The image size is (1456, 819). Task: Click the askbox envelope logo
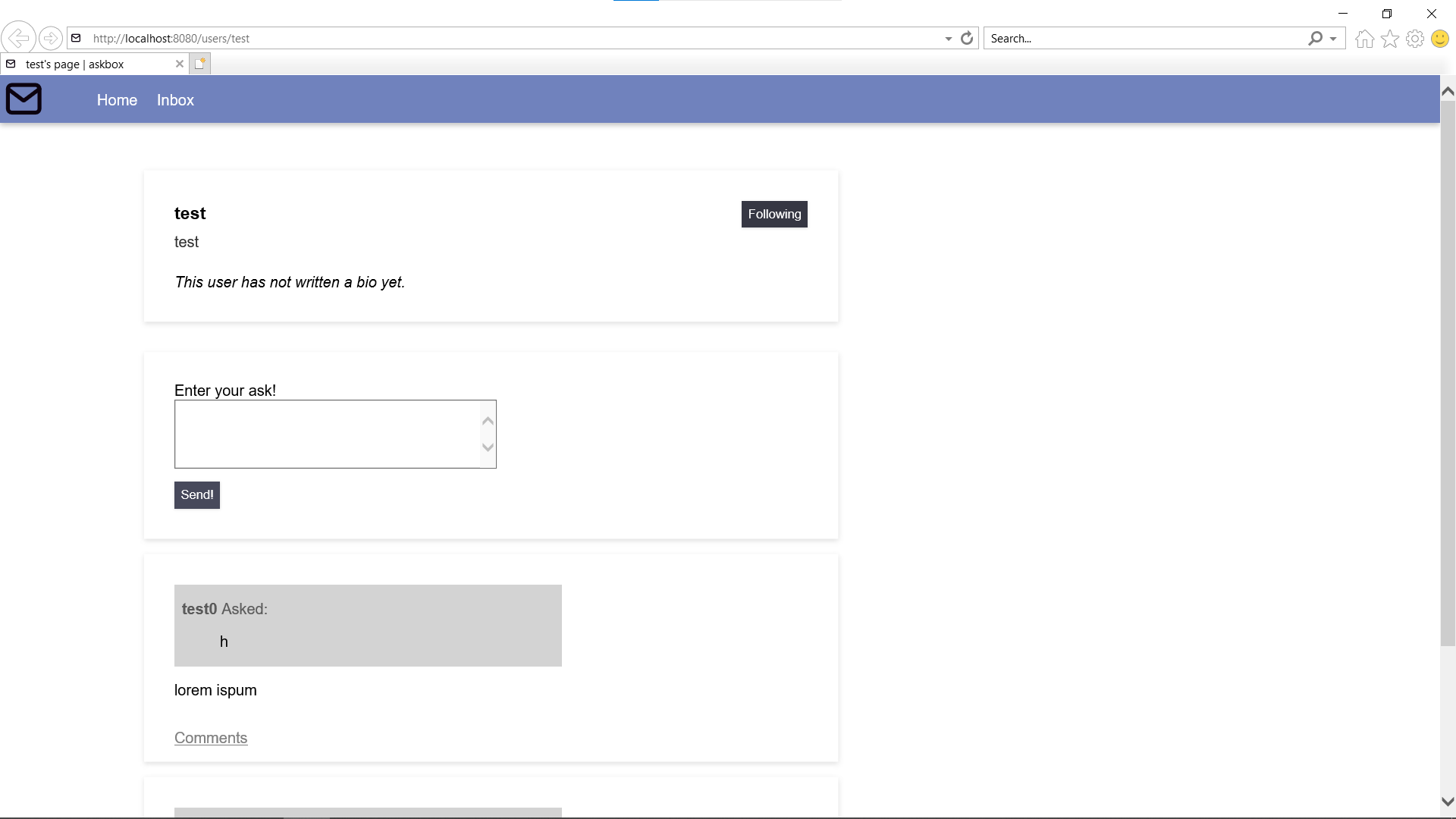[24, 99]
